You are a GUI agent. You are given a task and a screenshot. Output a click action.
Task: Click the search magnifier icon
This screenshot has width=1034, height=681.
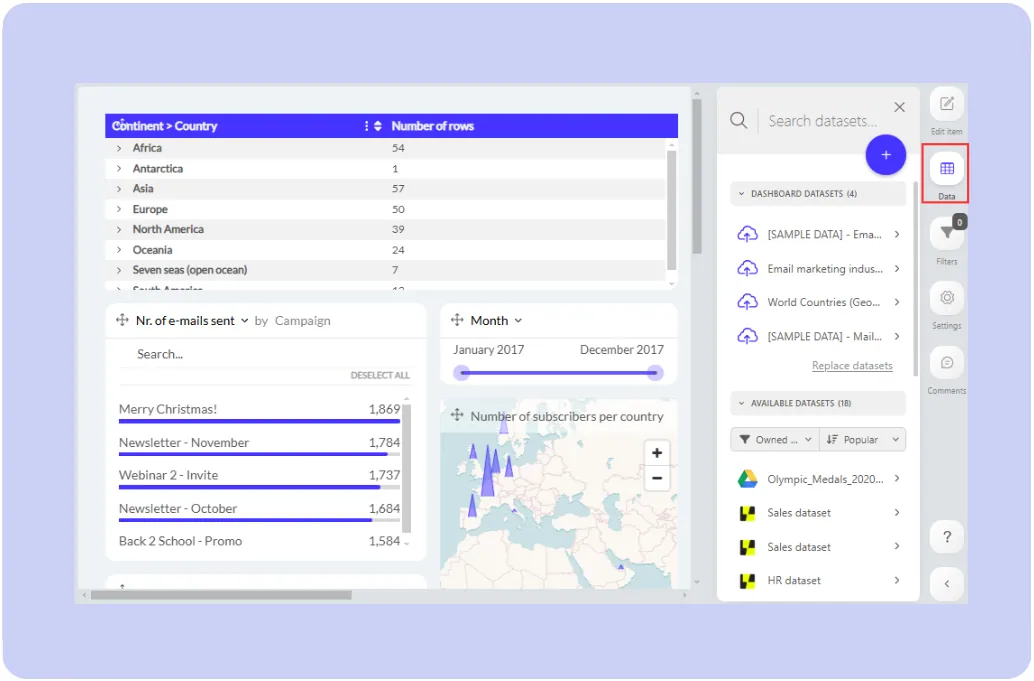click(739, 121)
